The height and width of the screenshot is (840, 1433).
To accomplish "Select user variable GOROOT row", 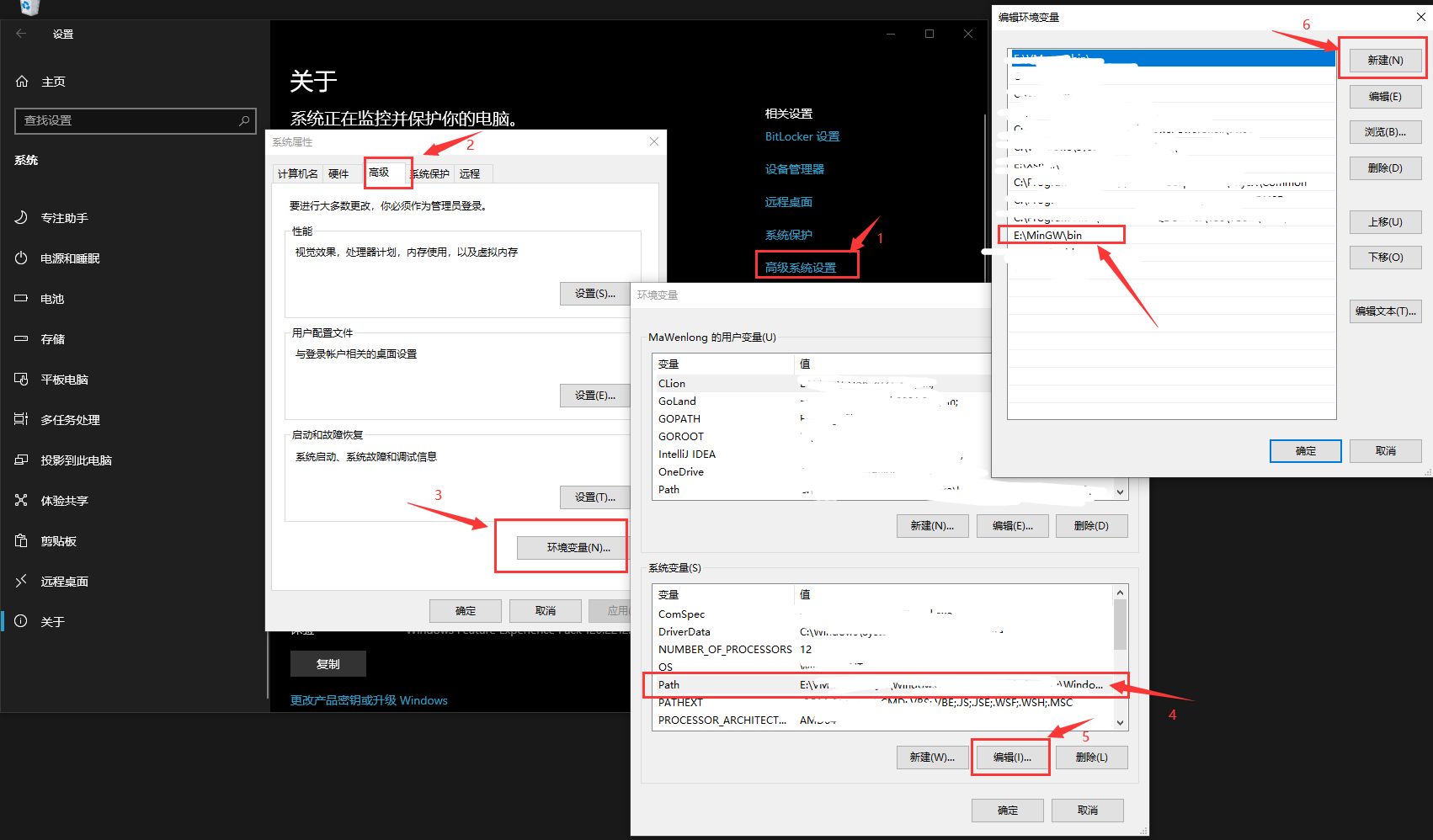I will tap(882, 437).
